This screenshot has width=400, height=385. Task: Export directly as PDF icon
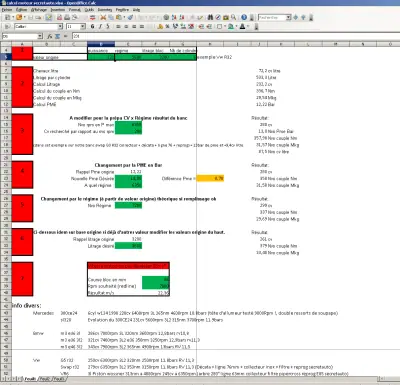[x=59, y=17]
